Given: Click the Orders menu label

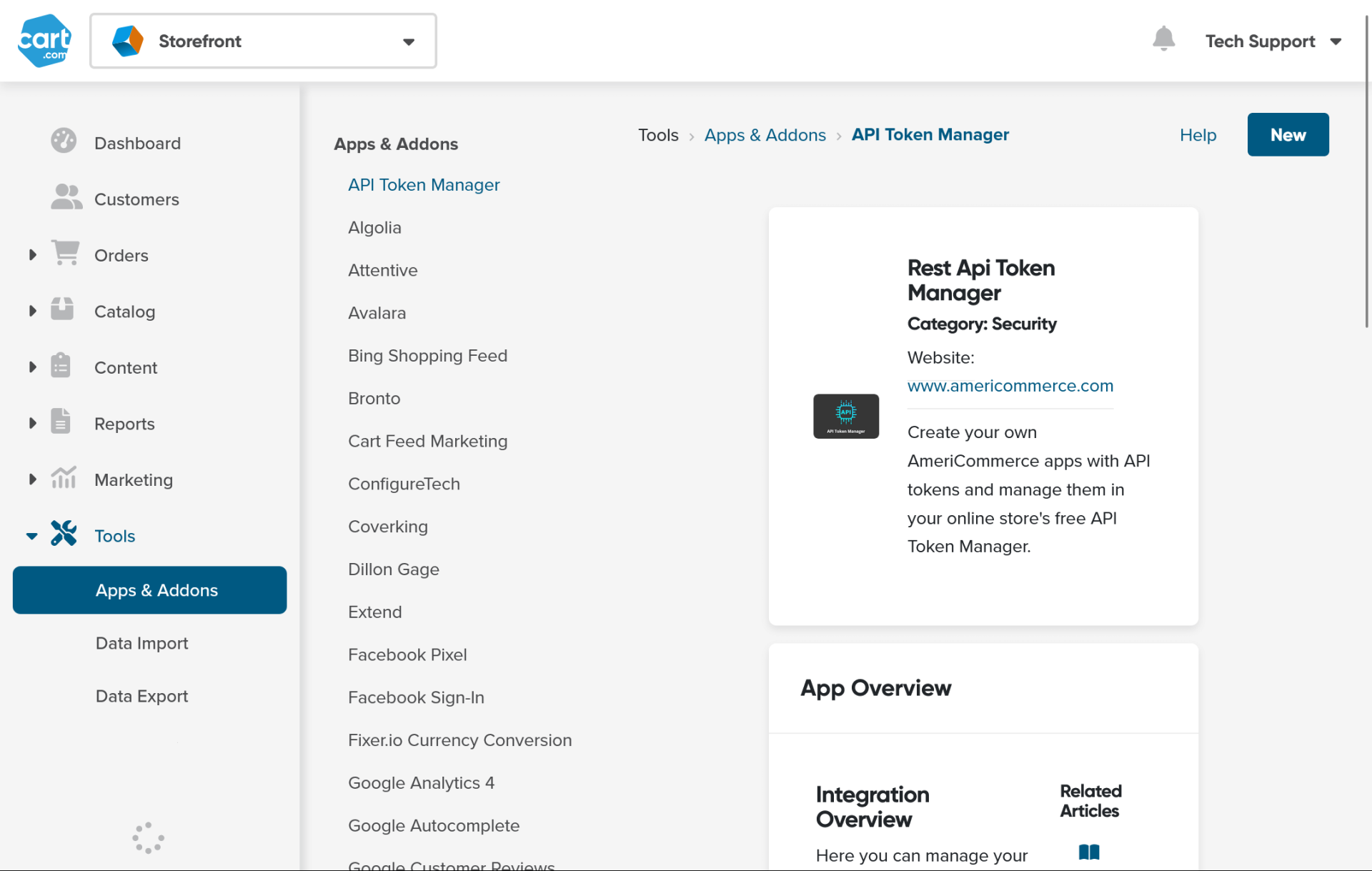Looking at the screenshot, I should pyautogui.click(x=121, y=255).
